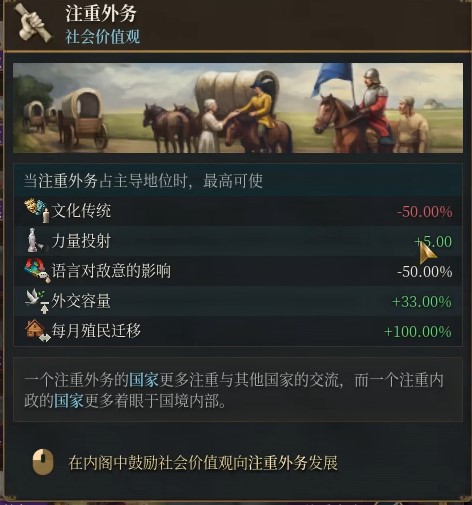Click the 文化传统 theater masks icon
This screenshot has width=472, height=505.
37,211
